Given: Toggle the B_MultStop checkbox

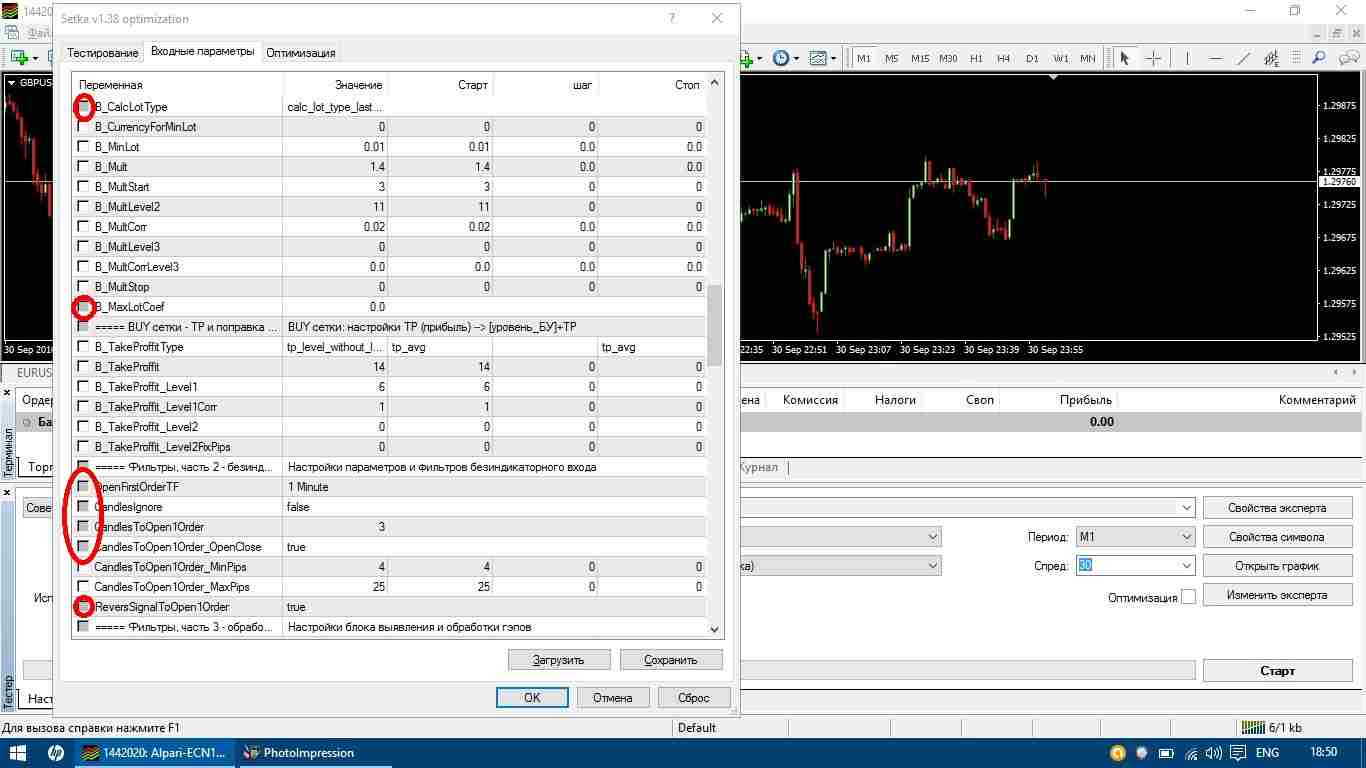Looking at the screenshot, I should pos(84,287).
